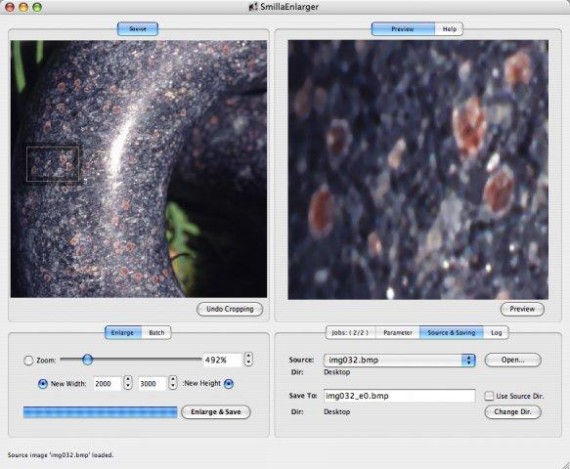Click the crop selection rectangle on source image
570x469 pixels.
tap(52, 164)
